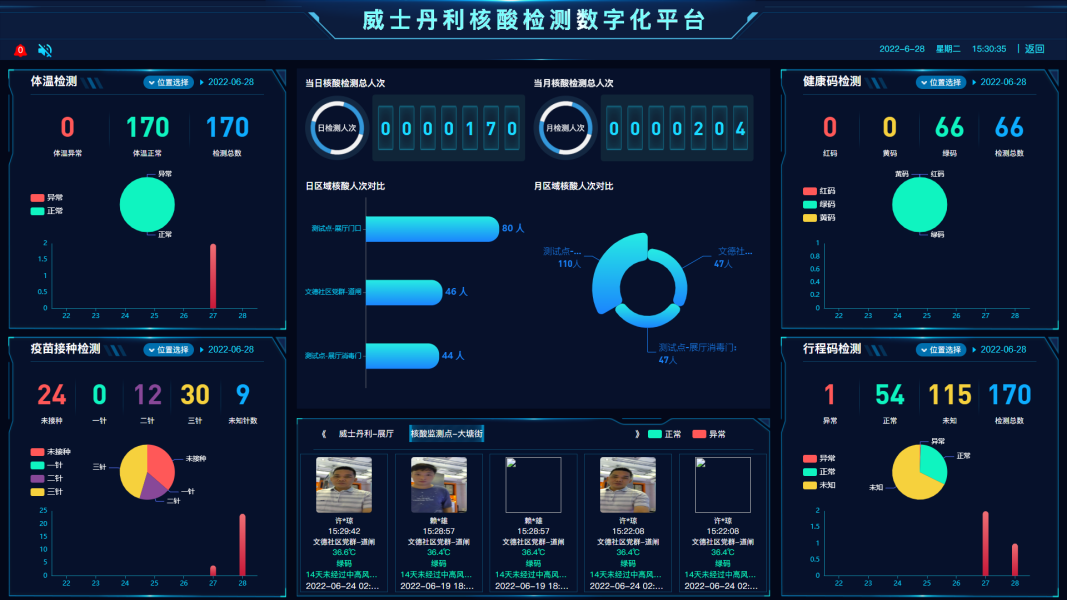
Task: Expand 位置选择 dropdown in 行程码检测 panel
Action: [940, 350]
